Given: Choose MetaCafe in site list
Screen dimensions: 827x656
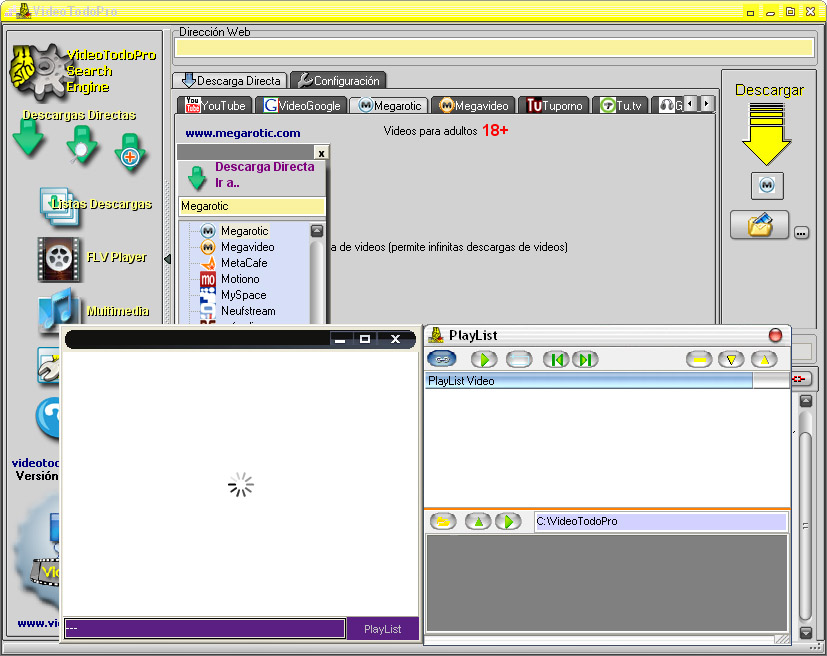Looking at the screenshot, I should coord(244,263).
